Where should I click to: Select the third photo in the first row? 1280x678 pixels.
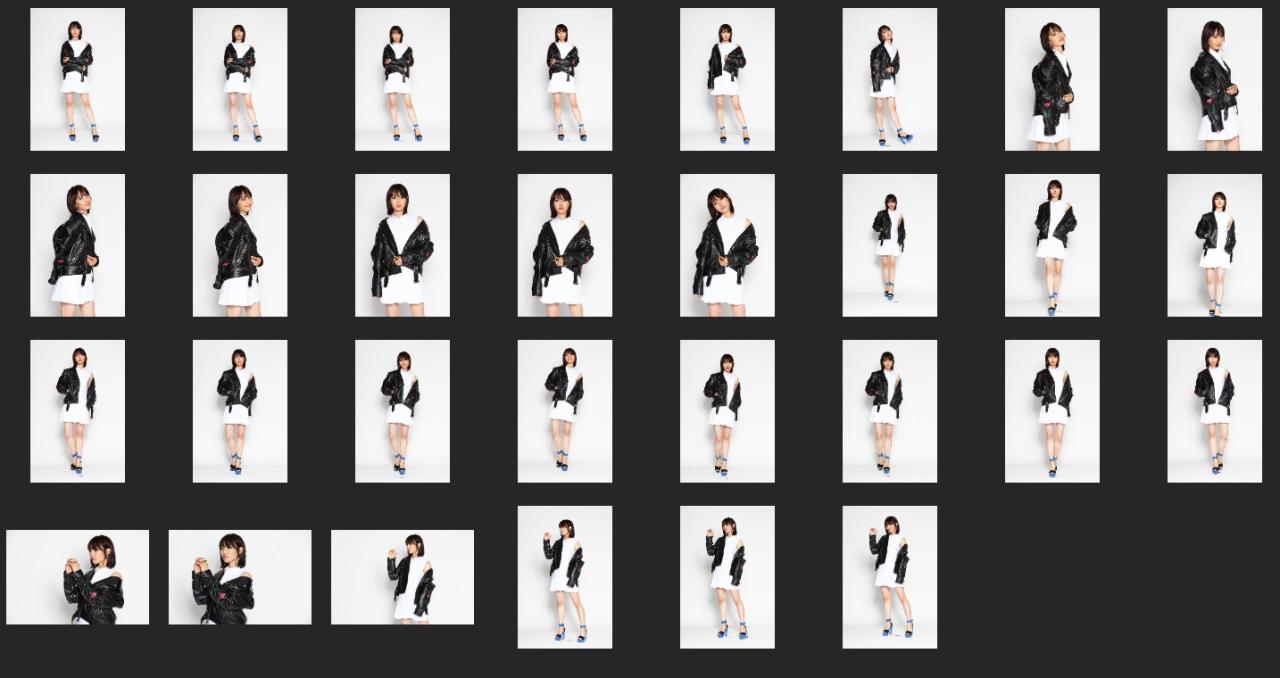[x=402, y=80]
